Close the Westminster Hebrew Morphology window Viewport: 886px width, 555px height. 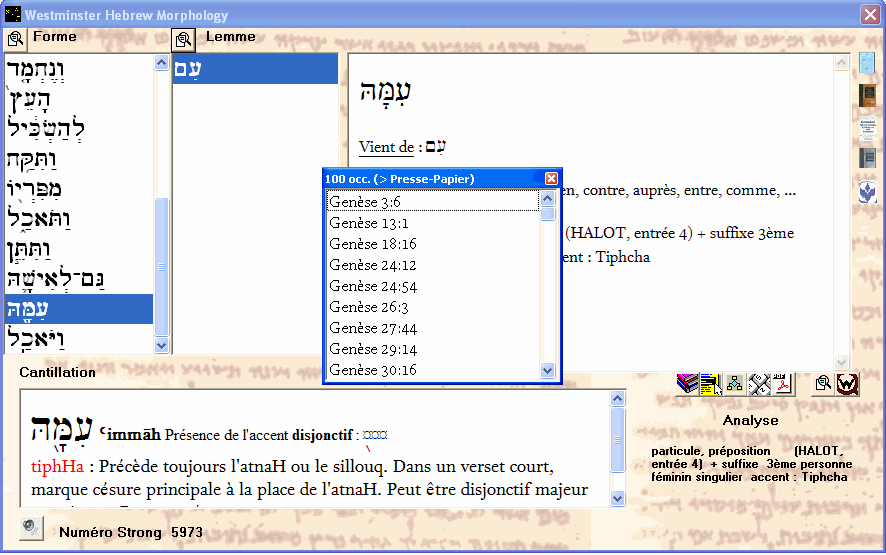[x=870, y=14]
